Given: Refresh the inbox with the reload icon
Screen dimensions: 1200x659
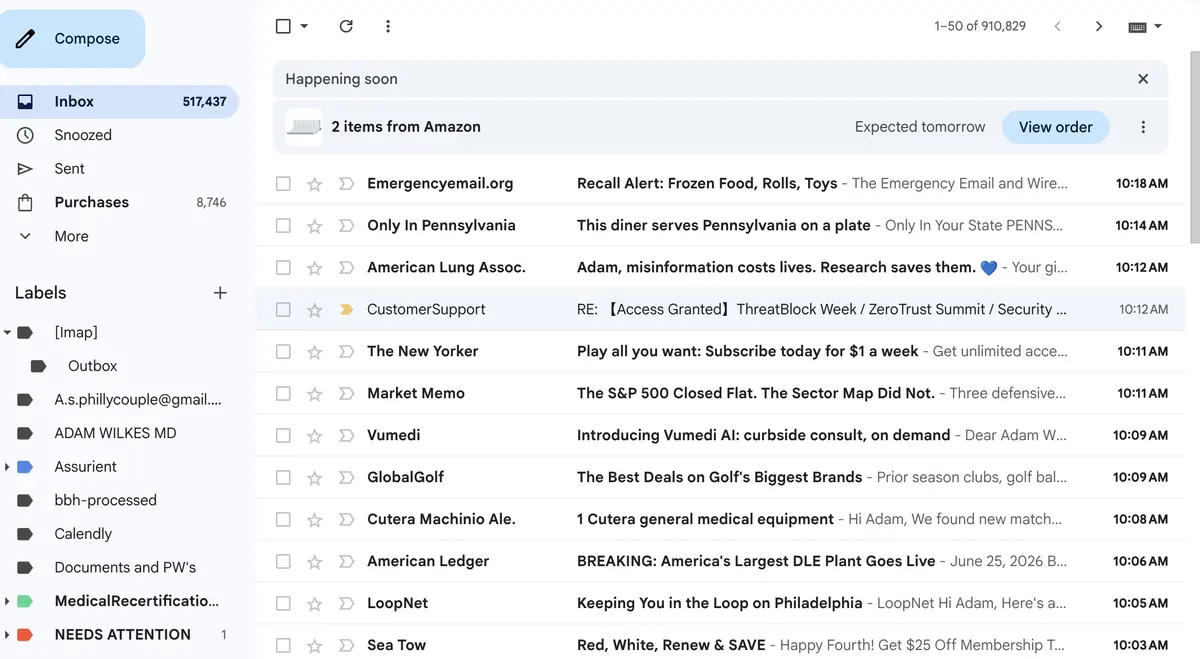Looking at the screenshot, I should tap(346, 26).
